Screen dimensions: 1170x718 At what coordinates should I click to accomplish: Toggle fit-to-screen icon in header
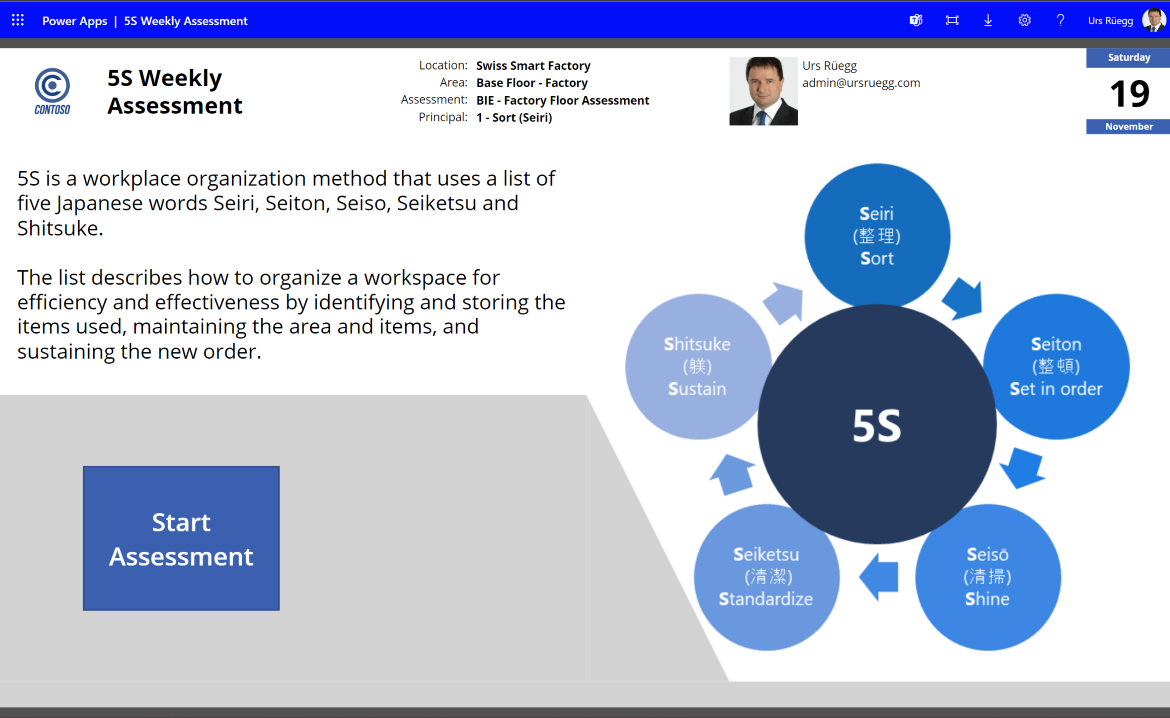pyautogui.click(x=952, y=20)
